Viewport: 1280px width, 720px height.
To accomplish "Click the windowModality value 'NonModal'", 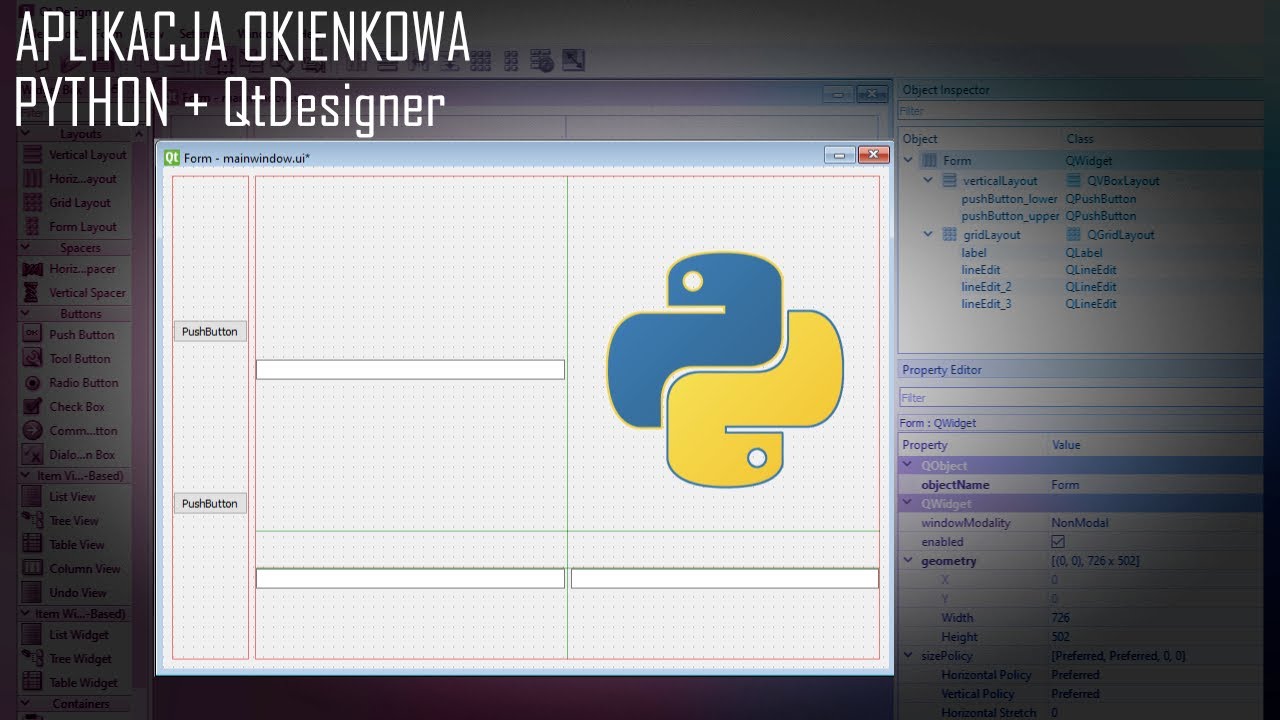I will (1080, 523).
